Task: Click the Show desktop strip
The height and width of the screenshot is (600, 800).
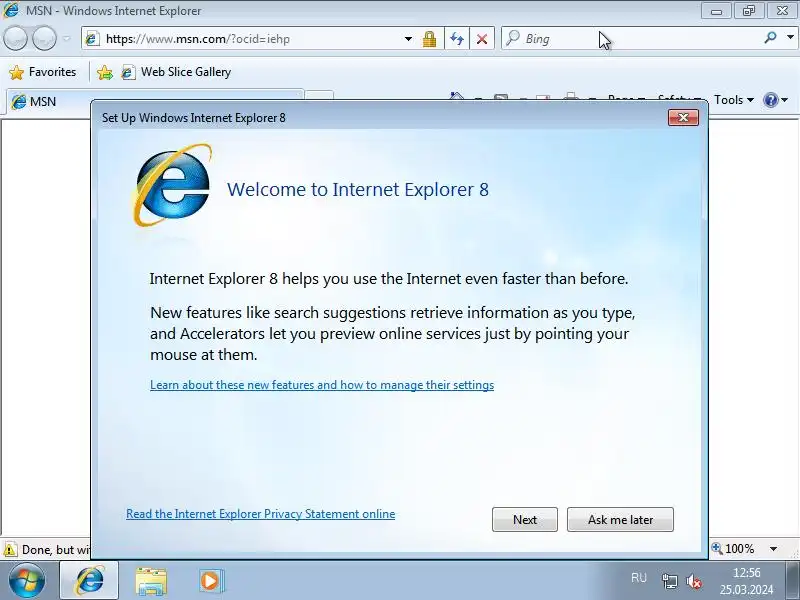Action: (793, 581)
